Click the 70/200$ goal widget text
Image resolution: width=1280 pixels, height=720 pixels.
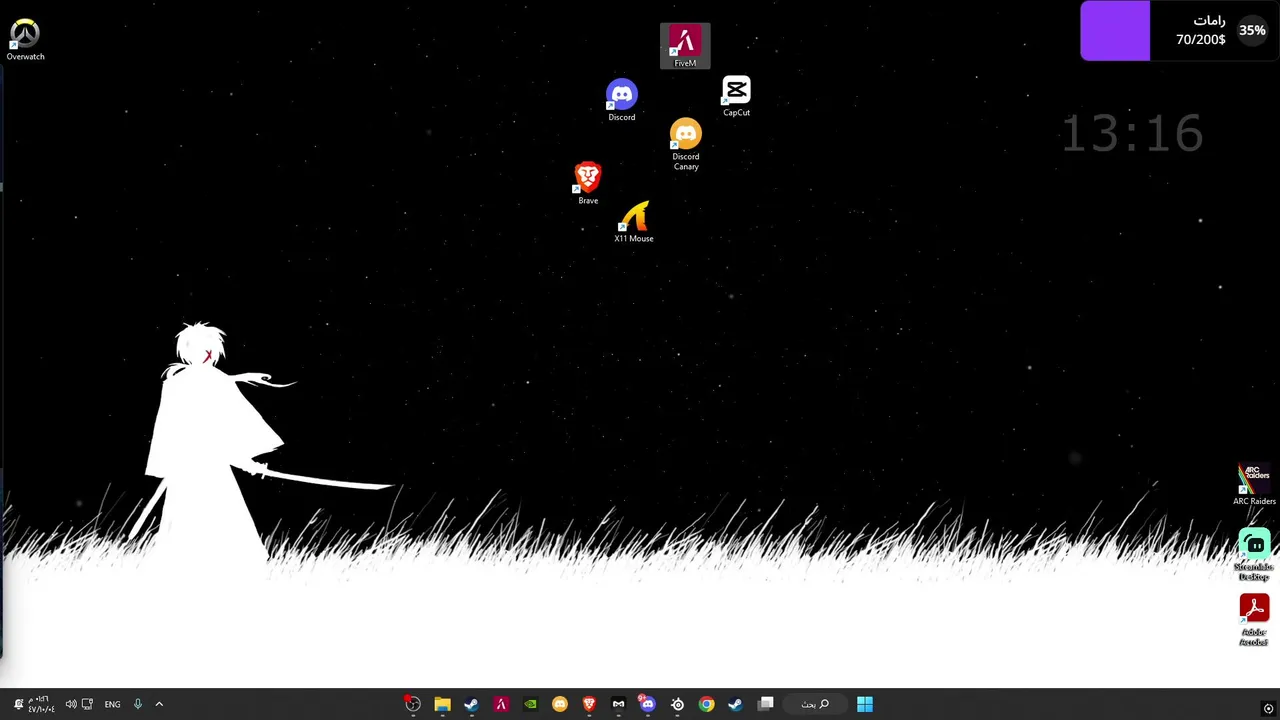point(1200,40)
